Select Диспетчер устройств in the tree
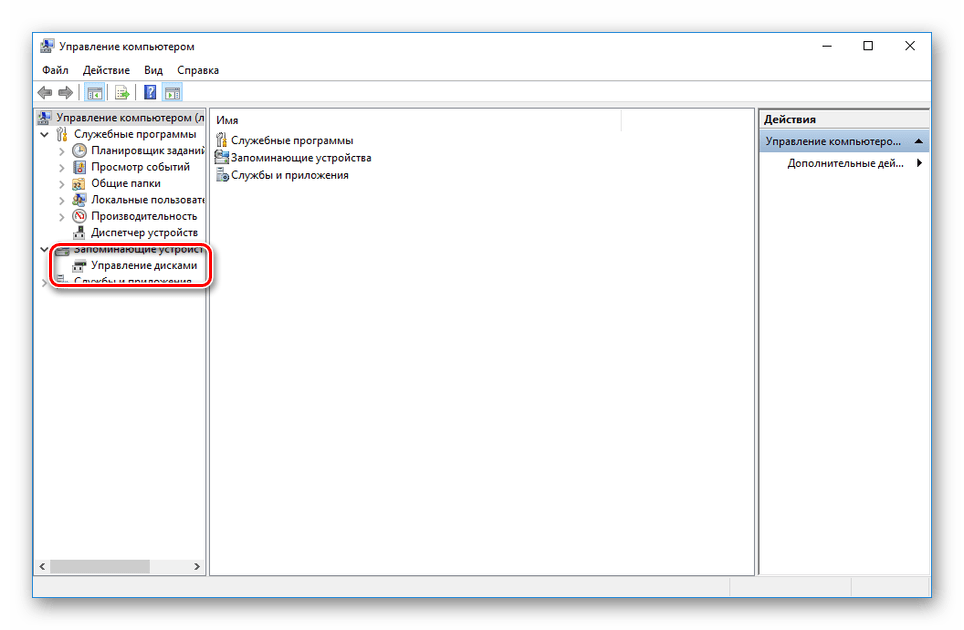964x630 pixels. tap(144, 232)
